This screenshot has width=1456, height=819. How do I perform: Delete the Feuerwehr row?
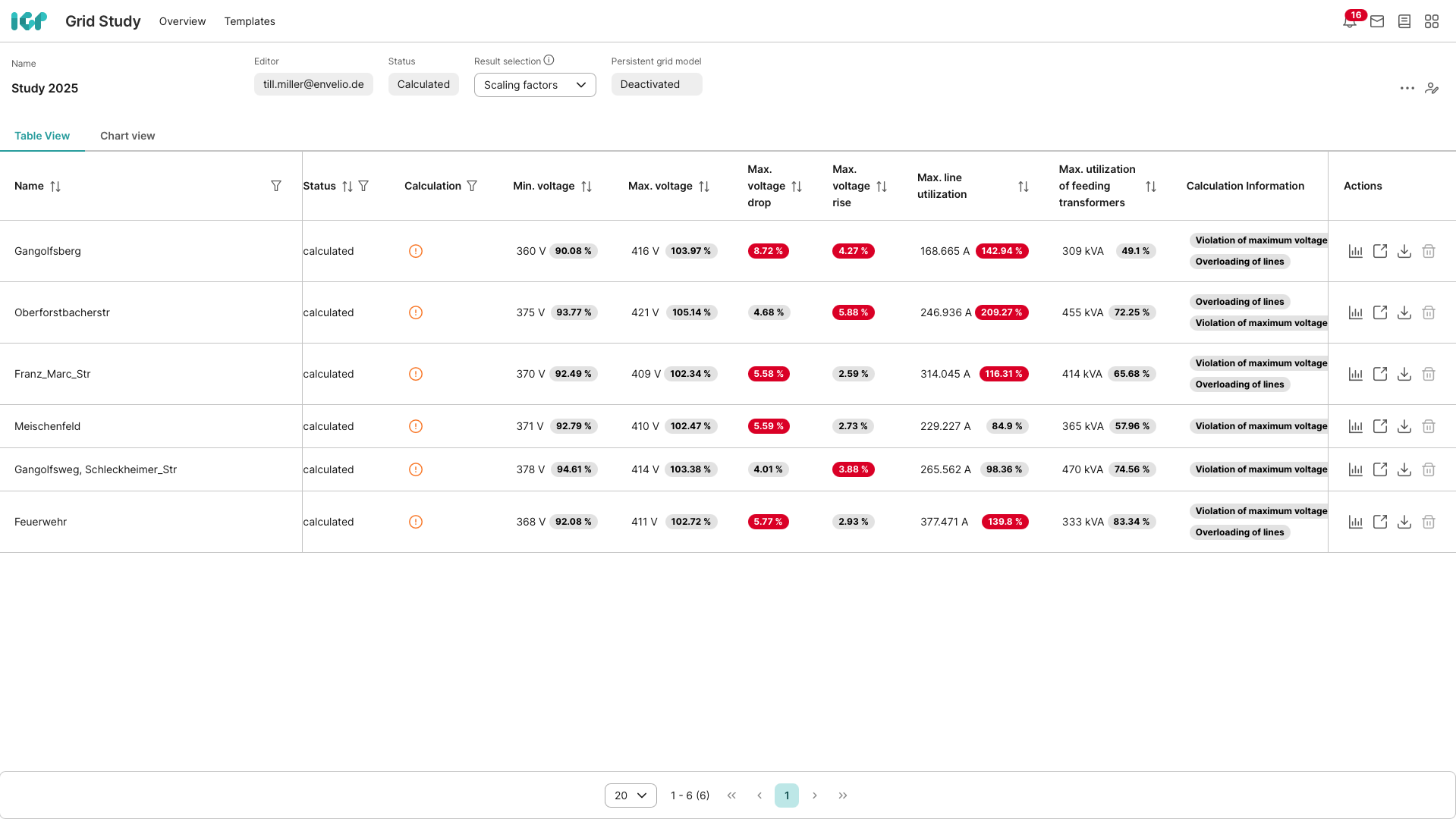pos(1429,522)
